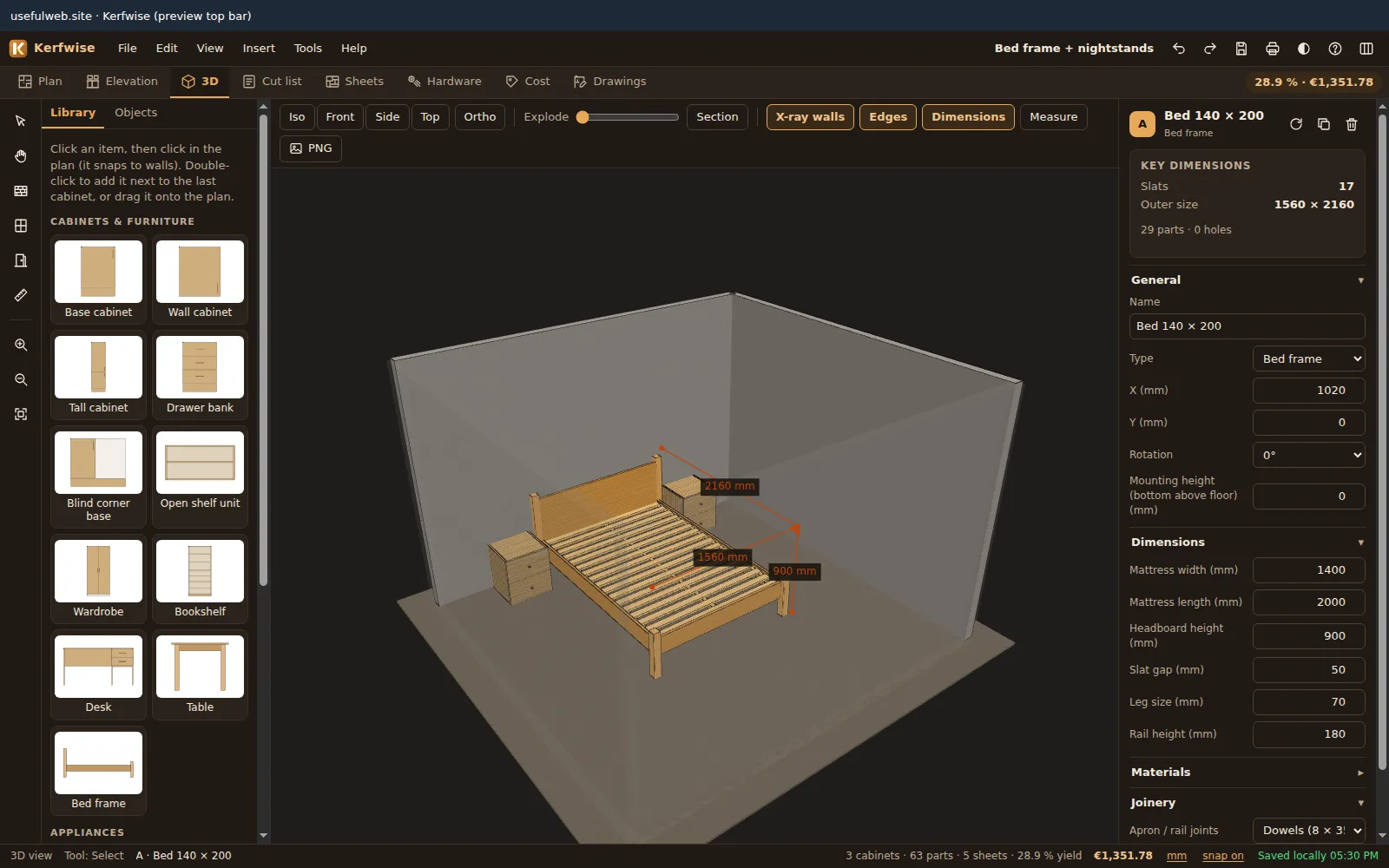The height and width of the screenshot is (868, 1389).
Task: Zoom out with the magnifier minus icon
Action: point(21,379)
